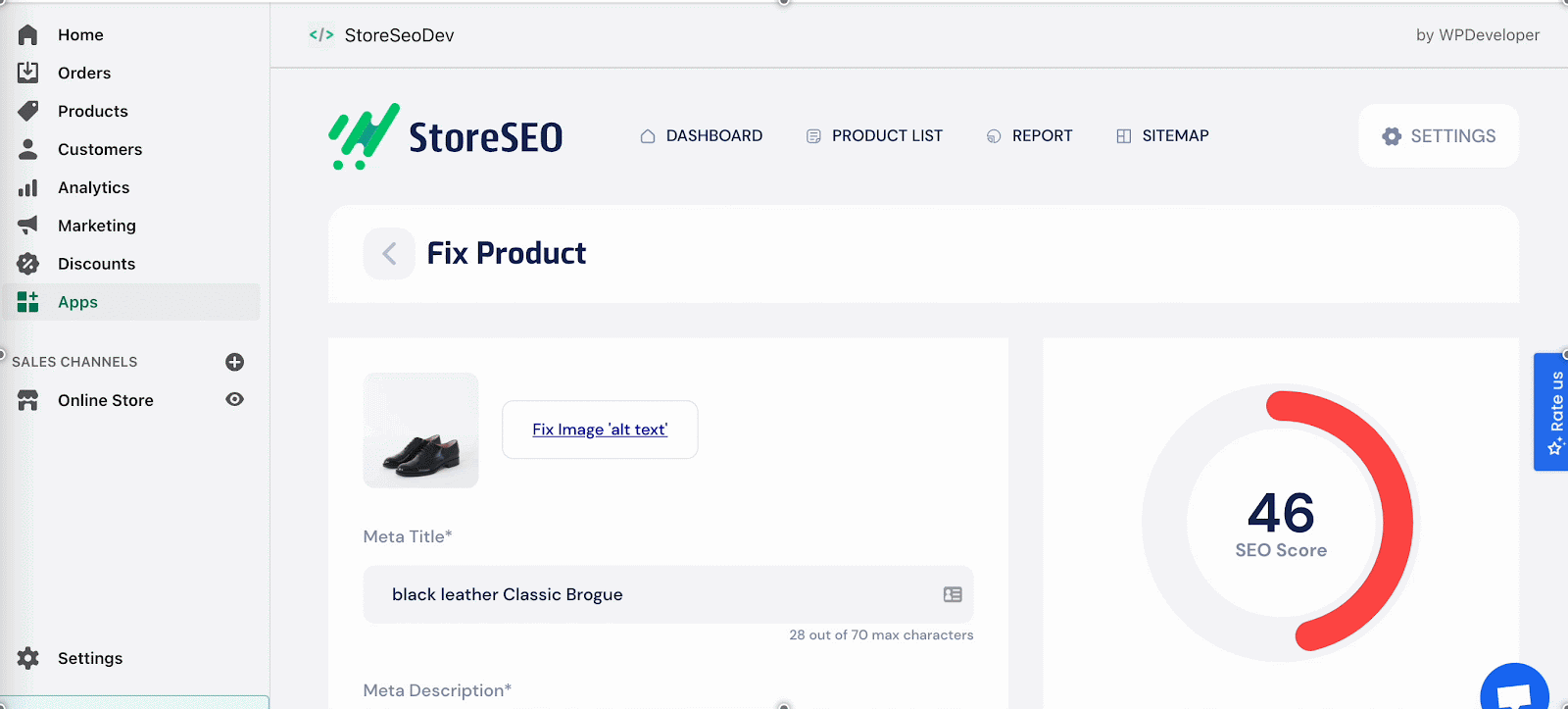
Task: Switch to PRODUCT LIST tab
Action: [874, 136]
